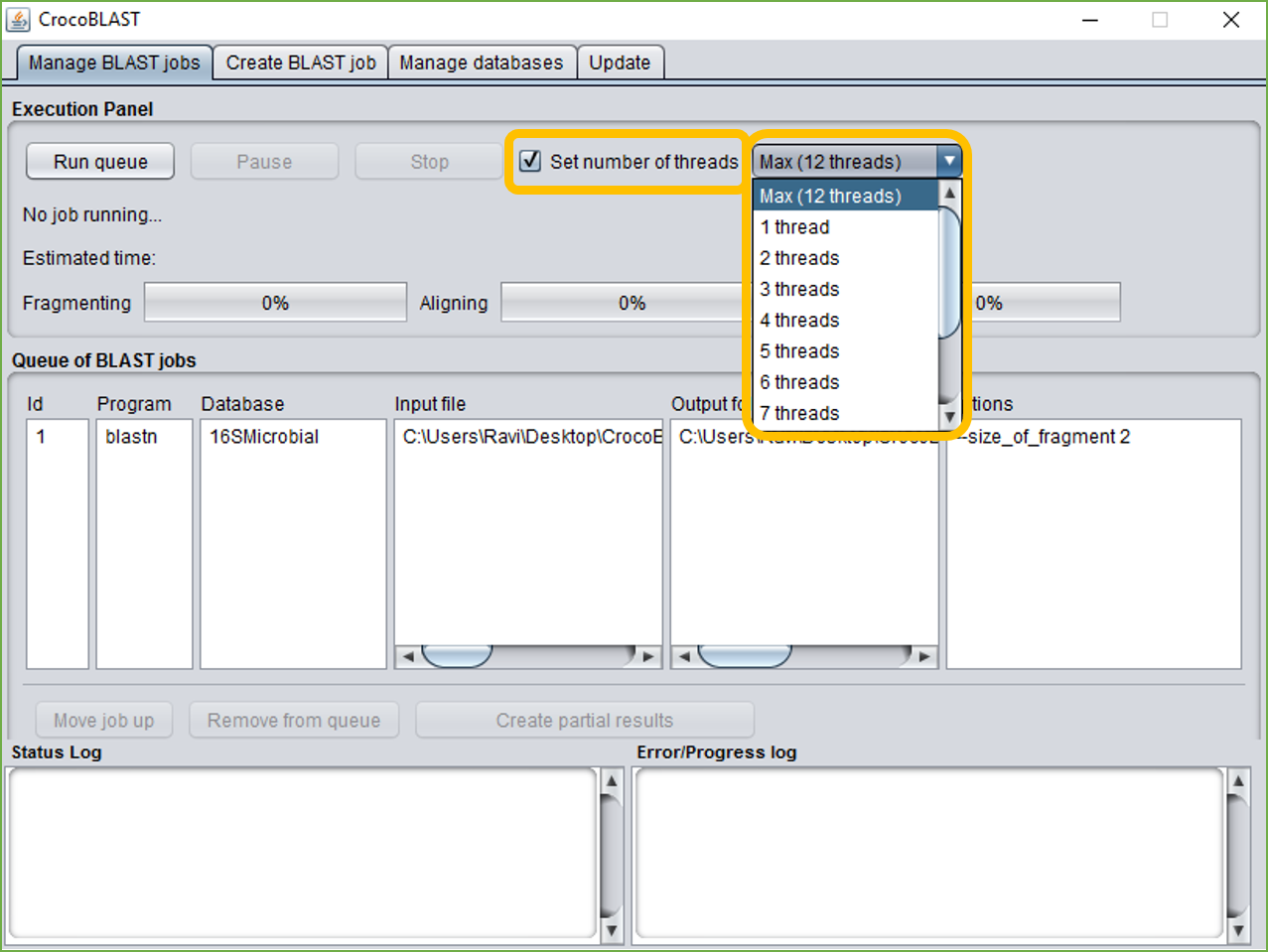This screenshot has width=1268, height=952.
Task: Click the Input file path cell
Action: tap(528, 437)
